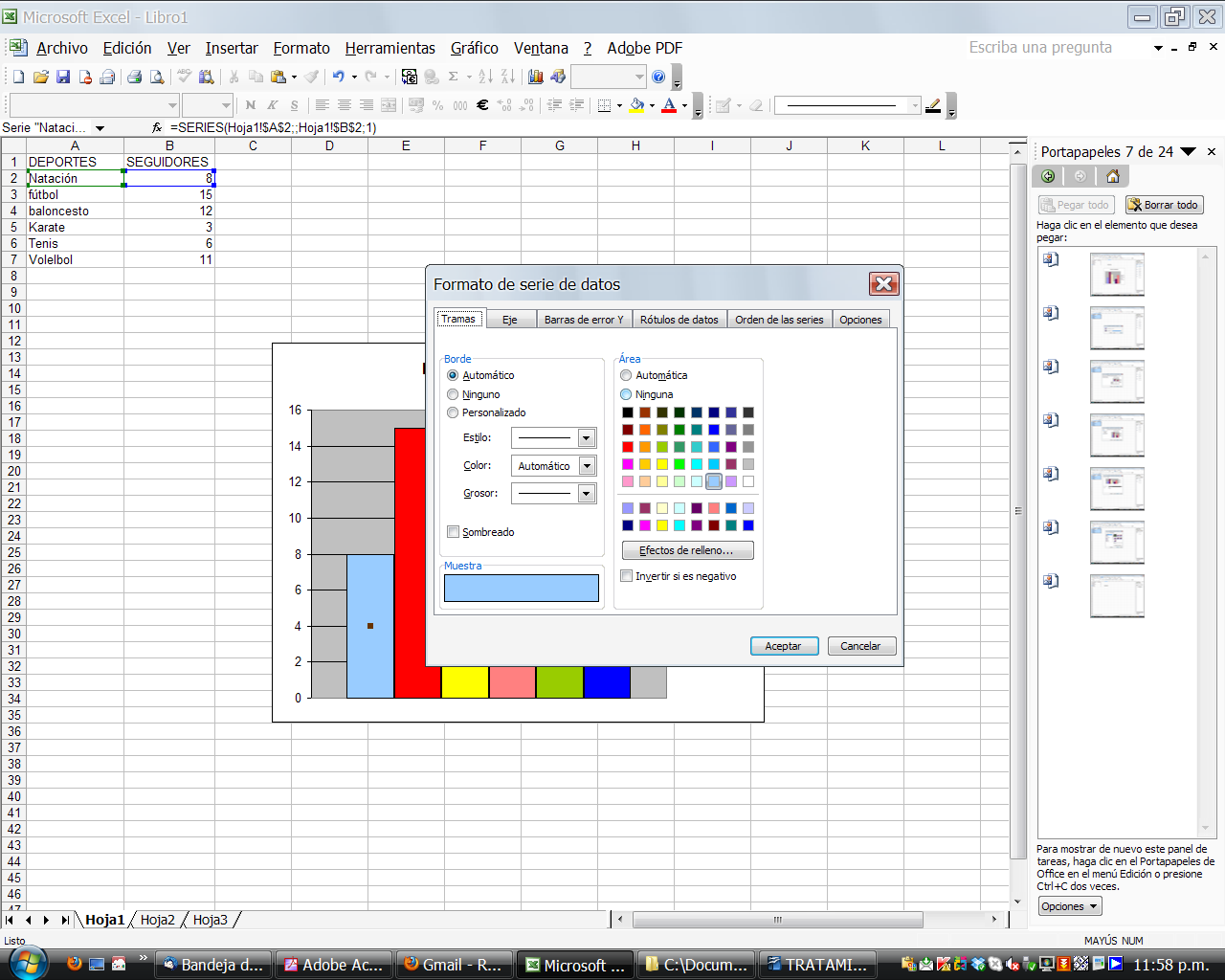
Task: Click the Research binoculars icon
Action: 206,77
